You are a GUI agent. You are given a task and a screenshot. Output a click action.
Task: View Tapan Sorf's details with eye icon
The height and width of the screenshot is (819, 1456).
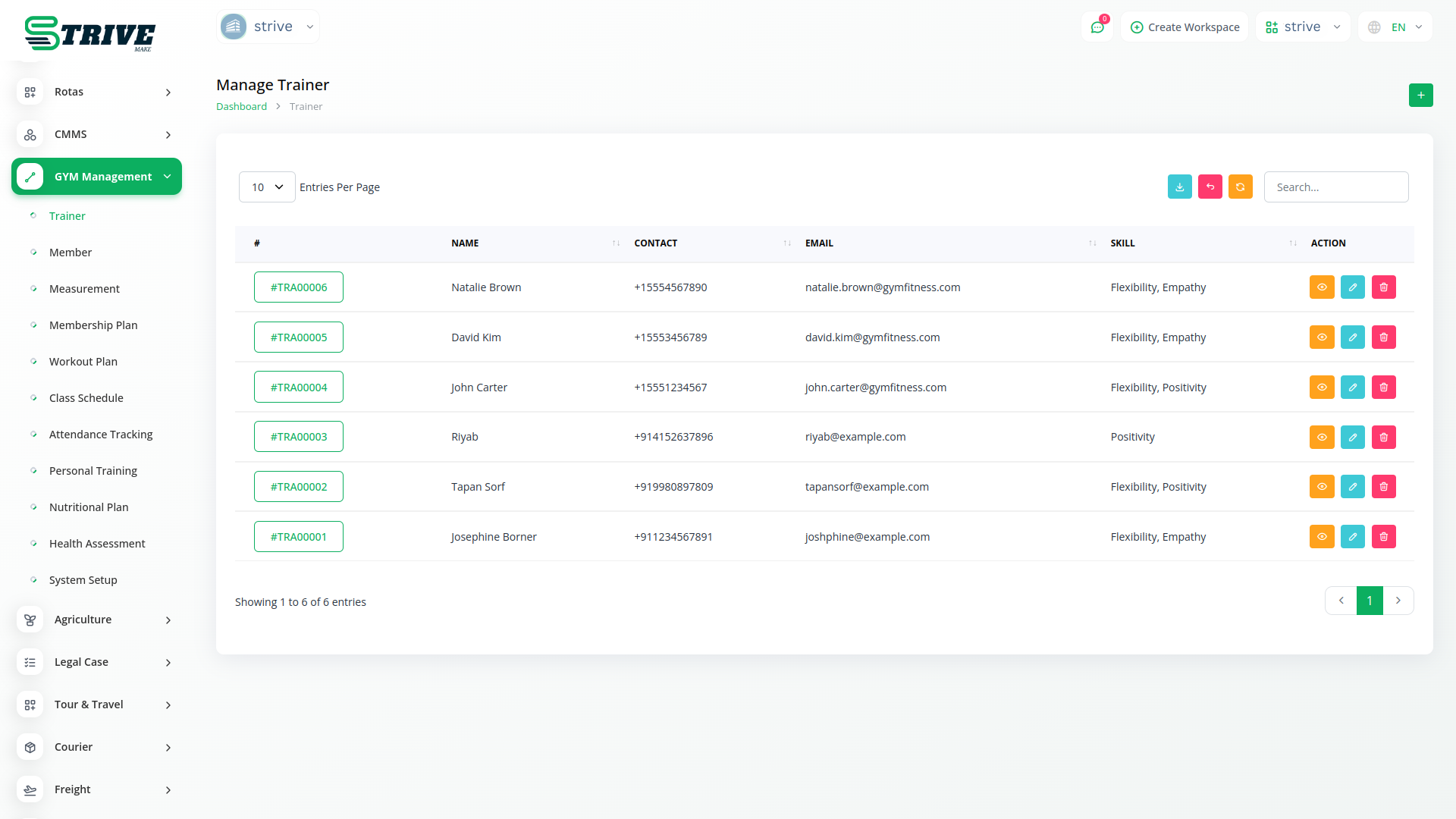pos(1321,487)
